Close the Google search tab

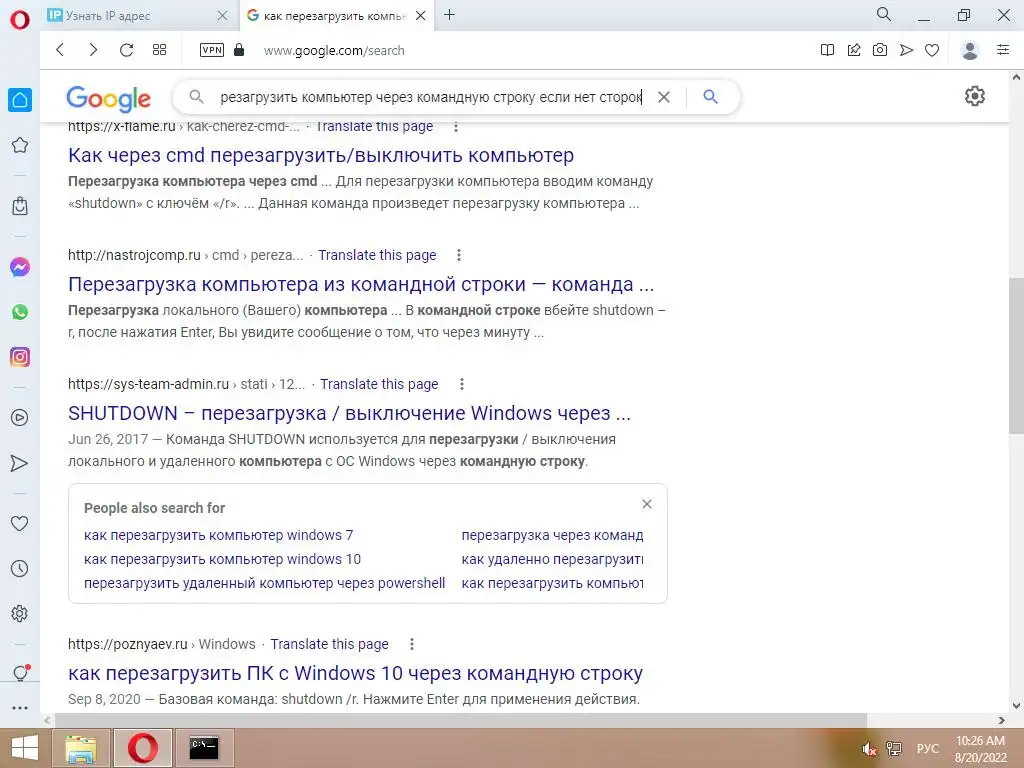tap(421, 16)
